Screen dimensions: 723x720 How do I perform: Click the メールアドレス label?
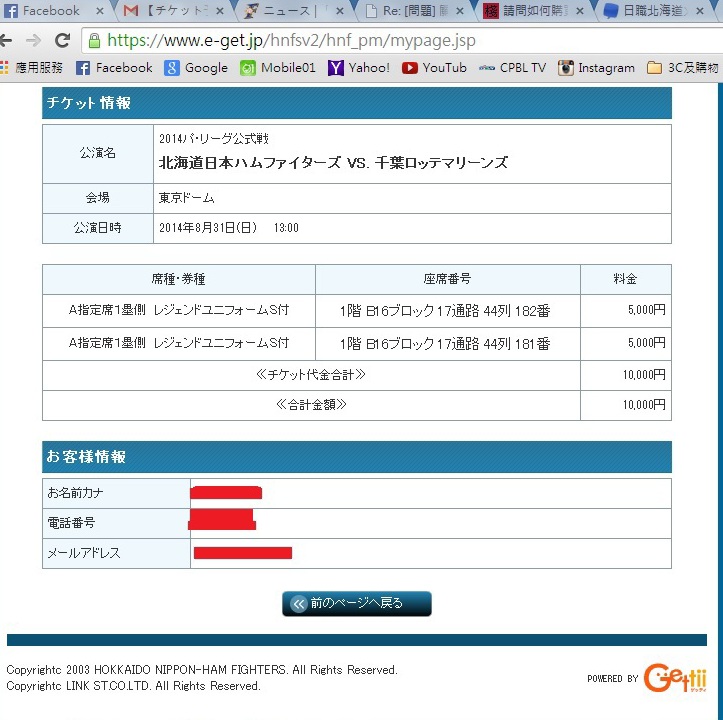click(83, 553)
